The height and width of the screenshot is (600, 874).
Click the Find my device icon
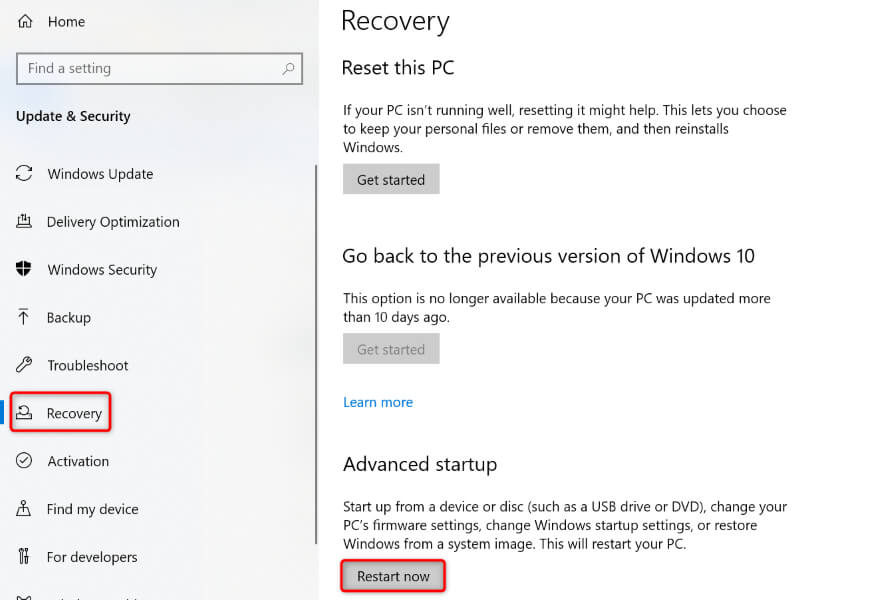[x=25, y=509]
